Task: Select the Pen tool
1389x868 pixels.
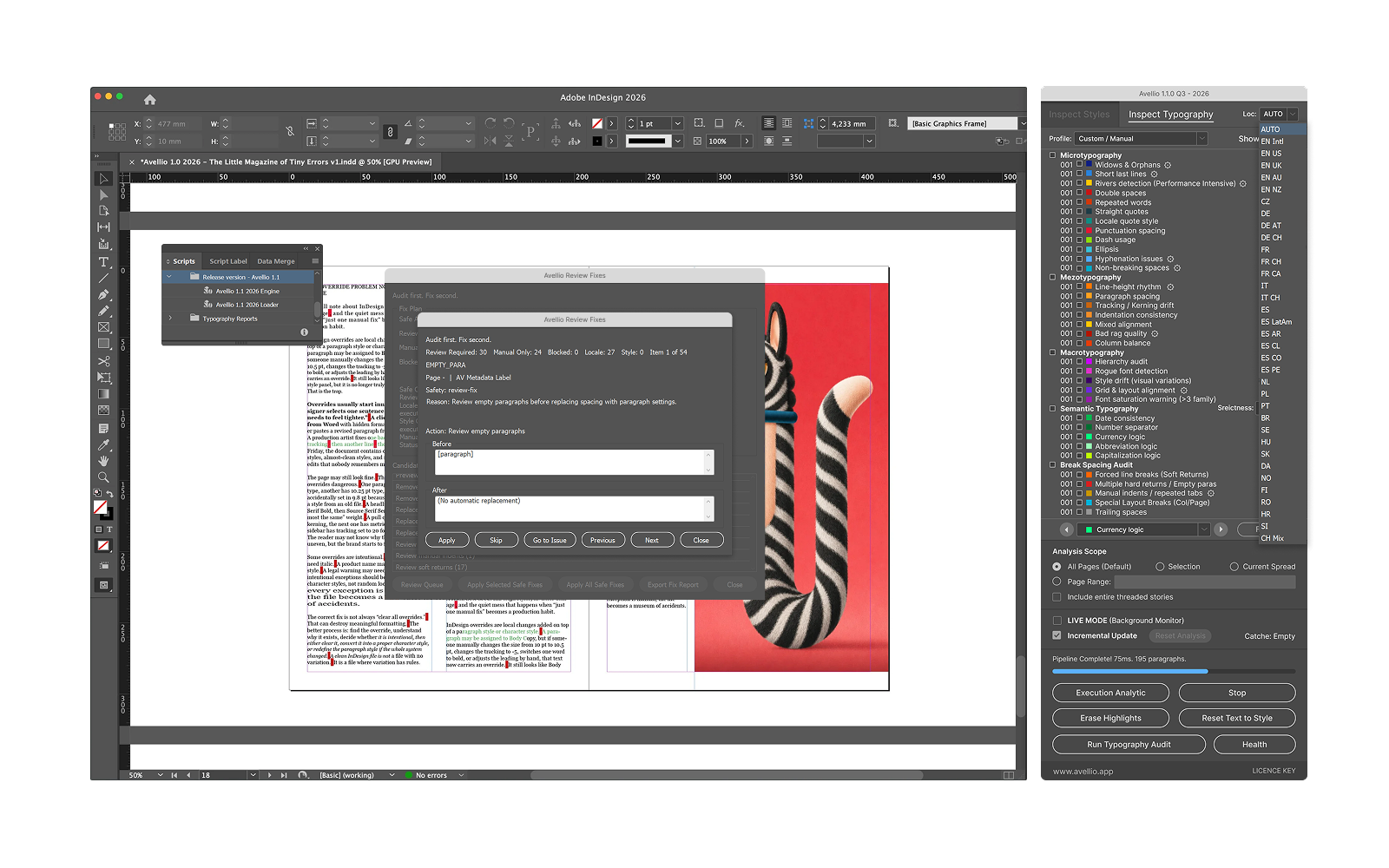Action: tap(104, 294)
